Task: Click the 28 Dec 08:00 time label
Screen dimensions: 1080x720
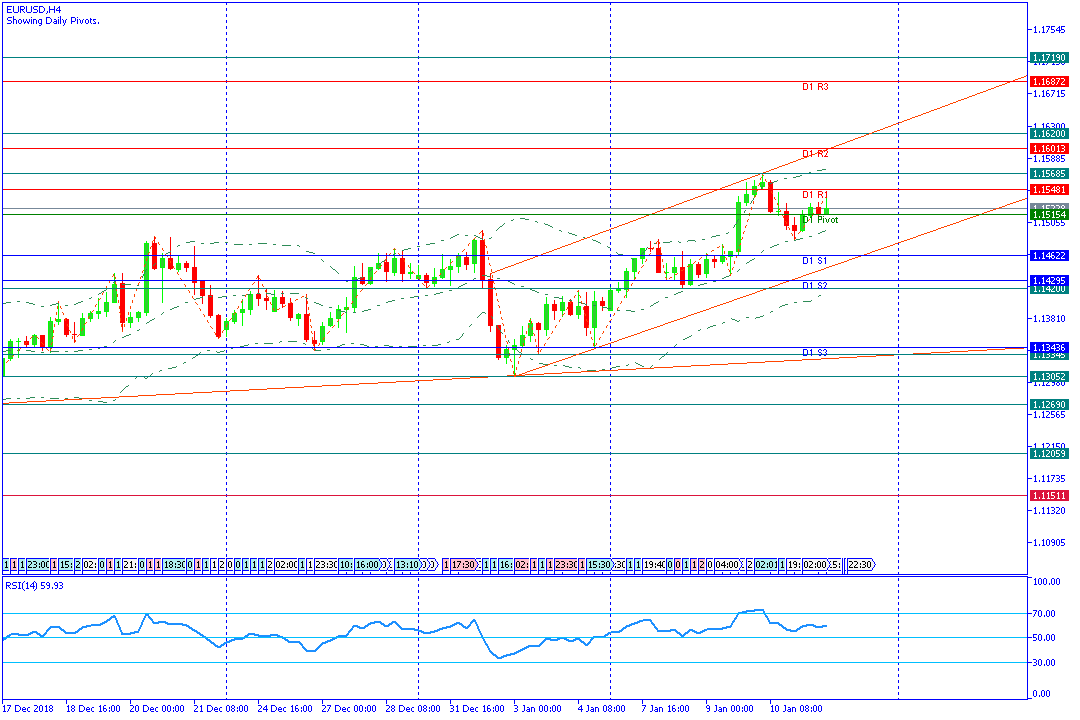Action: click(x=413, y=709)
